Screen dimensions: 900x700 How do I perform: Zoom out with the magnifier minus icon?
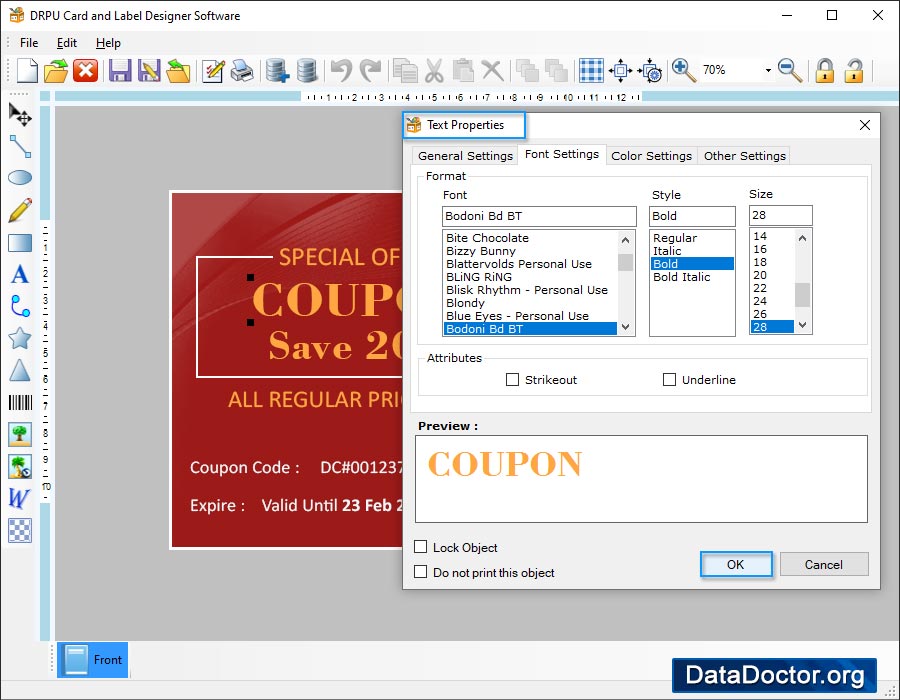click(x=790, y=71)
